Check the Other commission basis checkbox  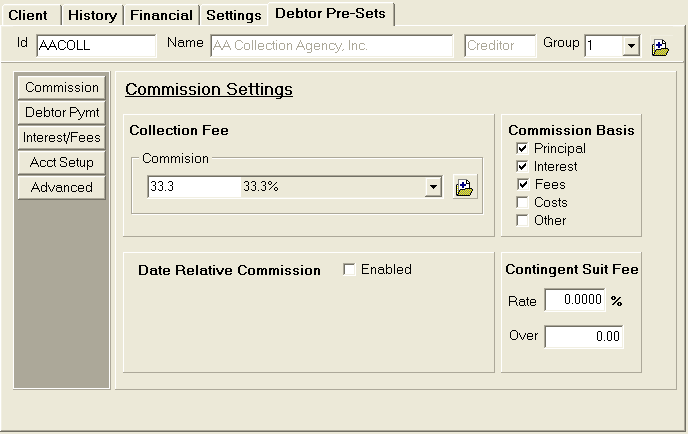(x=522, y=220)
